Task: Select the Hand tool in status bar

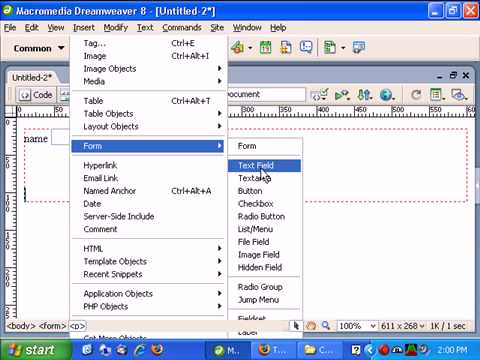Action: [311, 326]
